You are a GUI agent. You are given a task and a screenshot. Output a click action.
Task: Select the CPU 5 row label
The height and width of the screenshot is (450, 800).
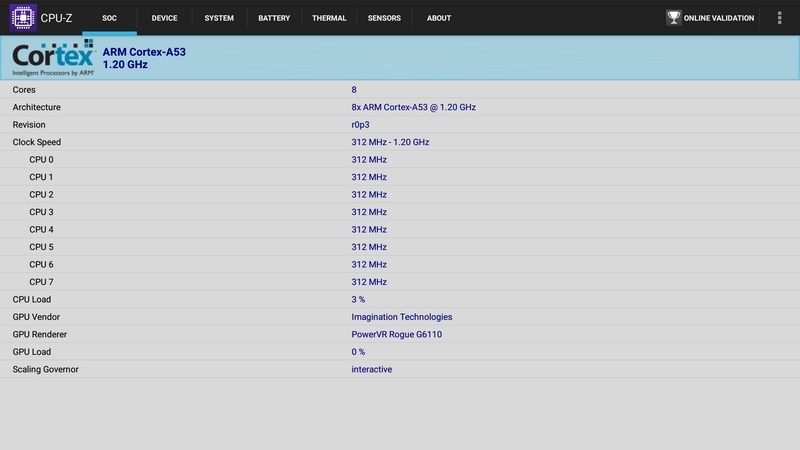(41, 247)
